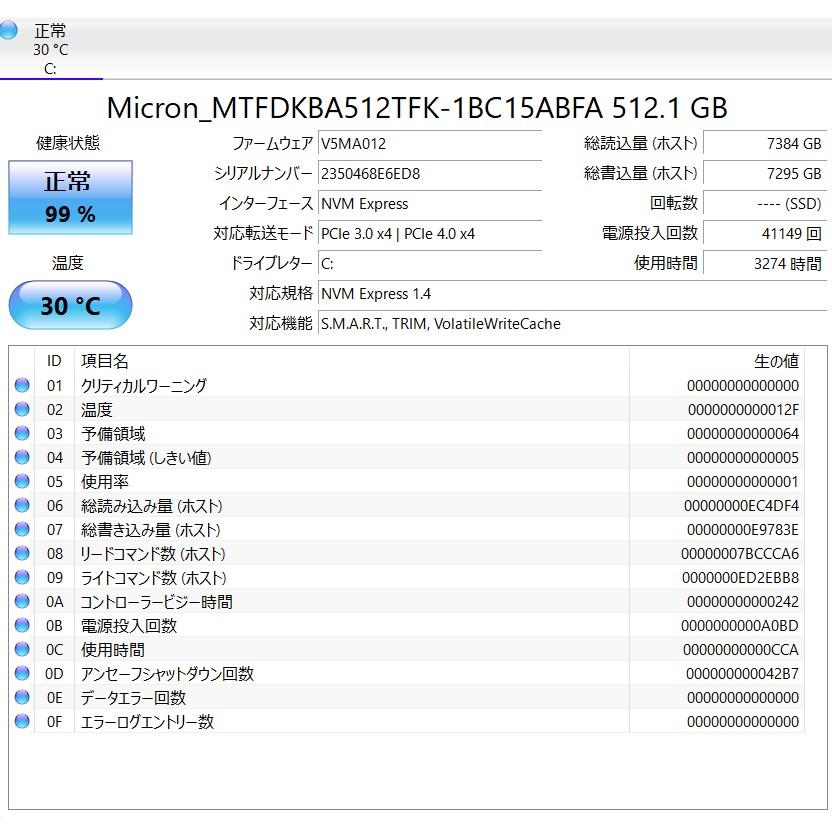
Task: Click the 生の値 column header
Action: (717, 361)
